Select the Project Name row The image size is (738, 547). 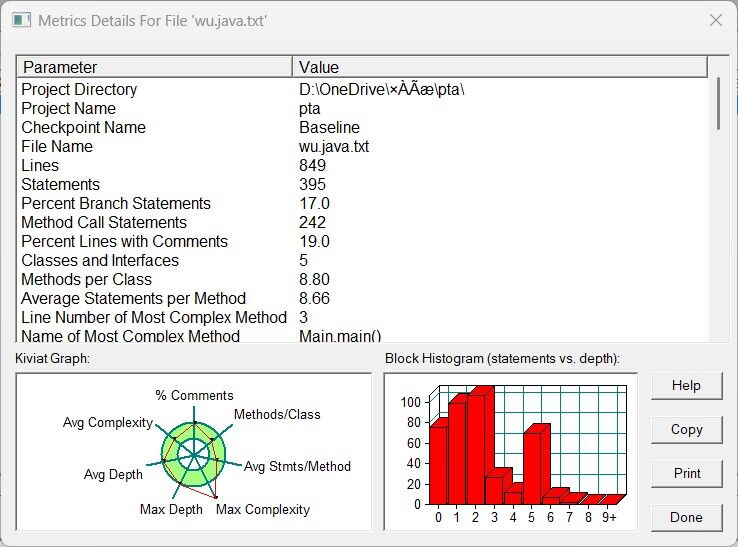(362, 108)
